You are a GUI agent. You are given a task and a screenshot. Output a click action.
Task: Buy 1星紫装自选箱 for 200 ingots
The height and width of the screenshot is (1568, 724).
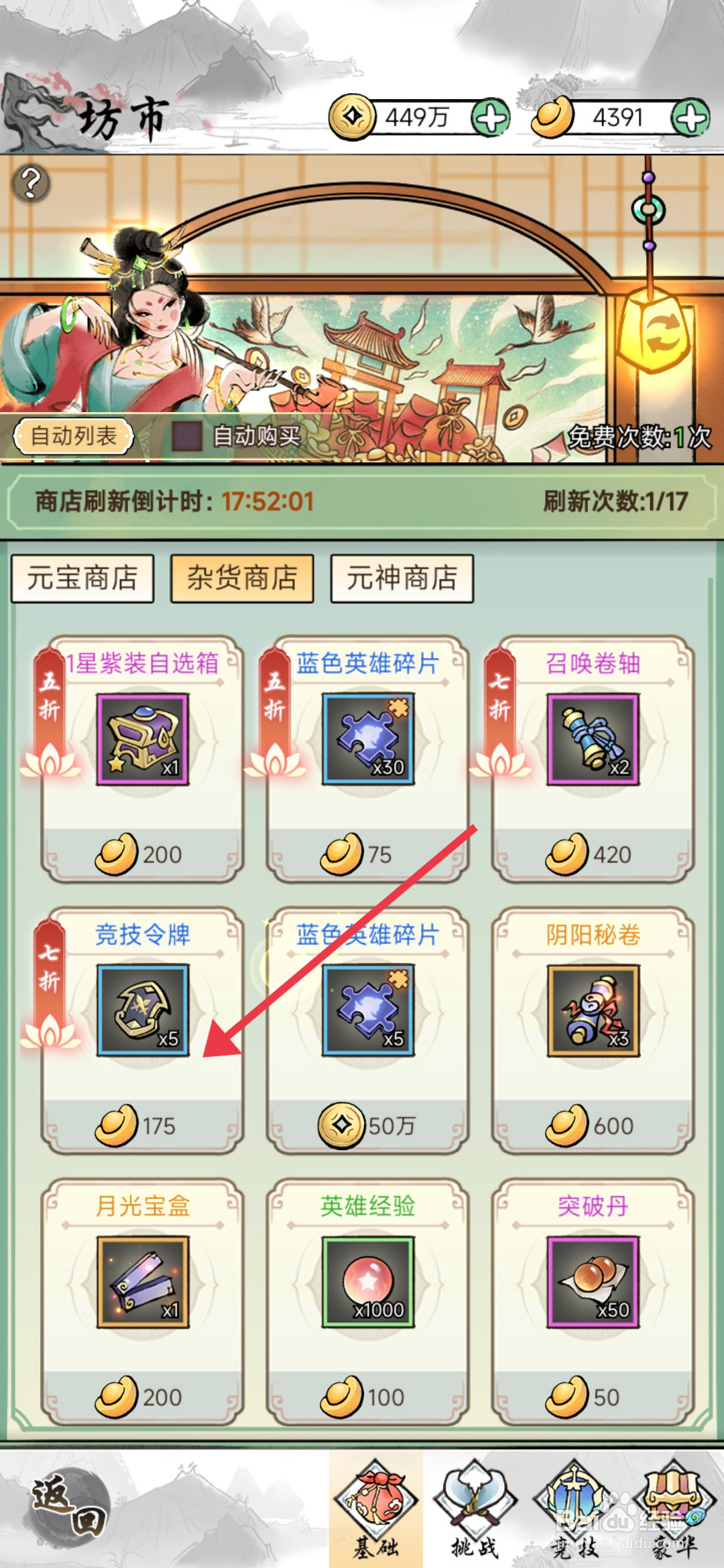(x=142, y=759)
